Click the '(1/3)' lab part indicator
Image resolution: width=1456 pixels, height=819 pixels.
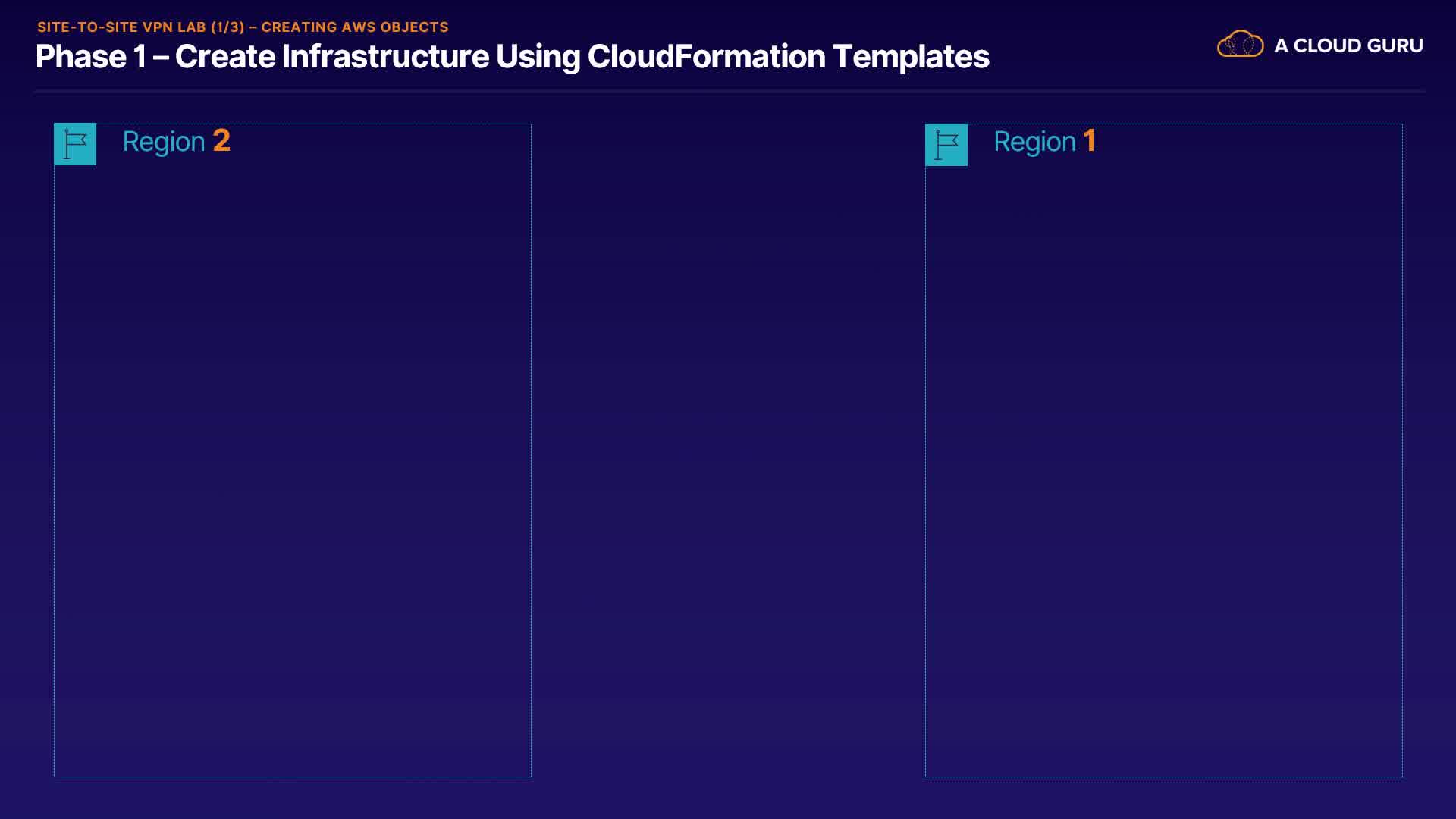(227, 27)
